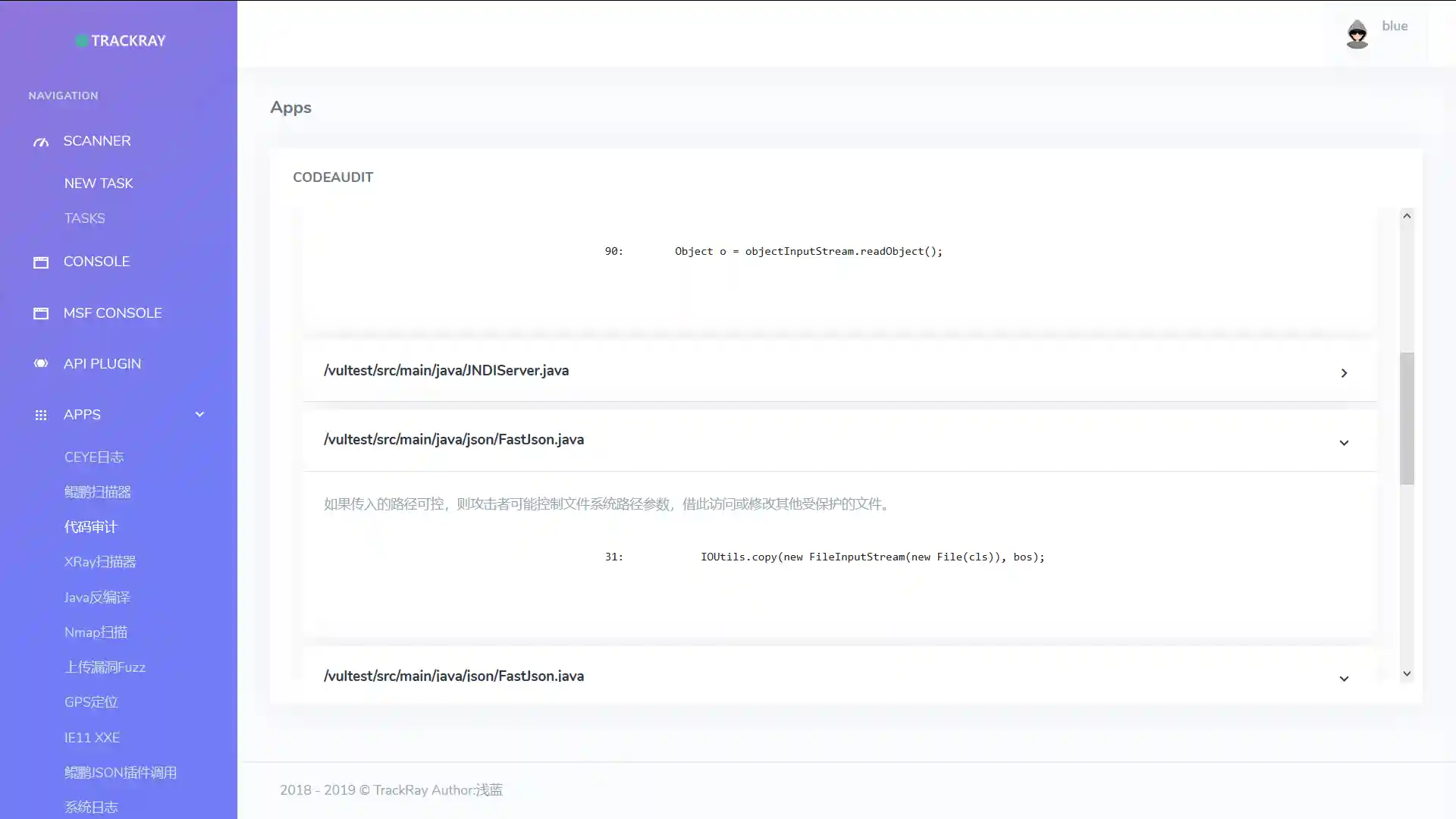Select Java反编译 in sidebar
This screenshot has width=1456, height=819.
(x=97, y=598)
